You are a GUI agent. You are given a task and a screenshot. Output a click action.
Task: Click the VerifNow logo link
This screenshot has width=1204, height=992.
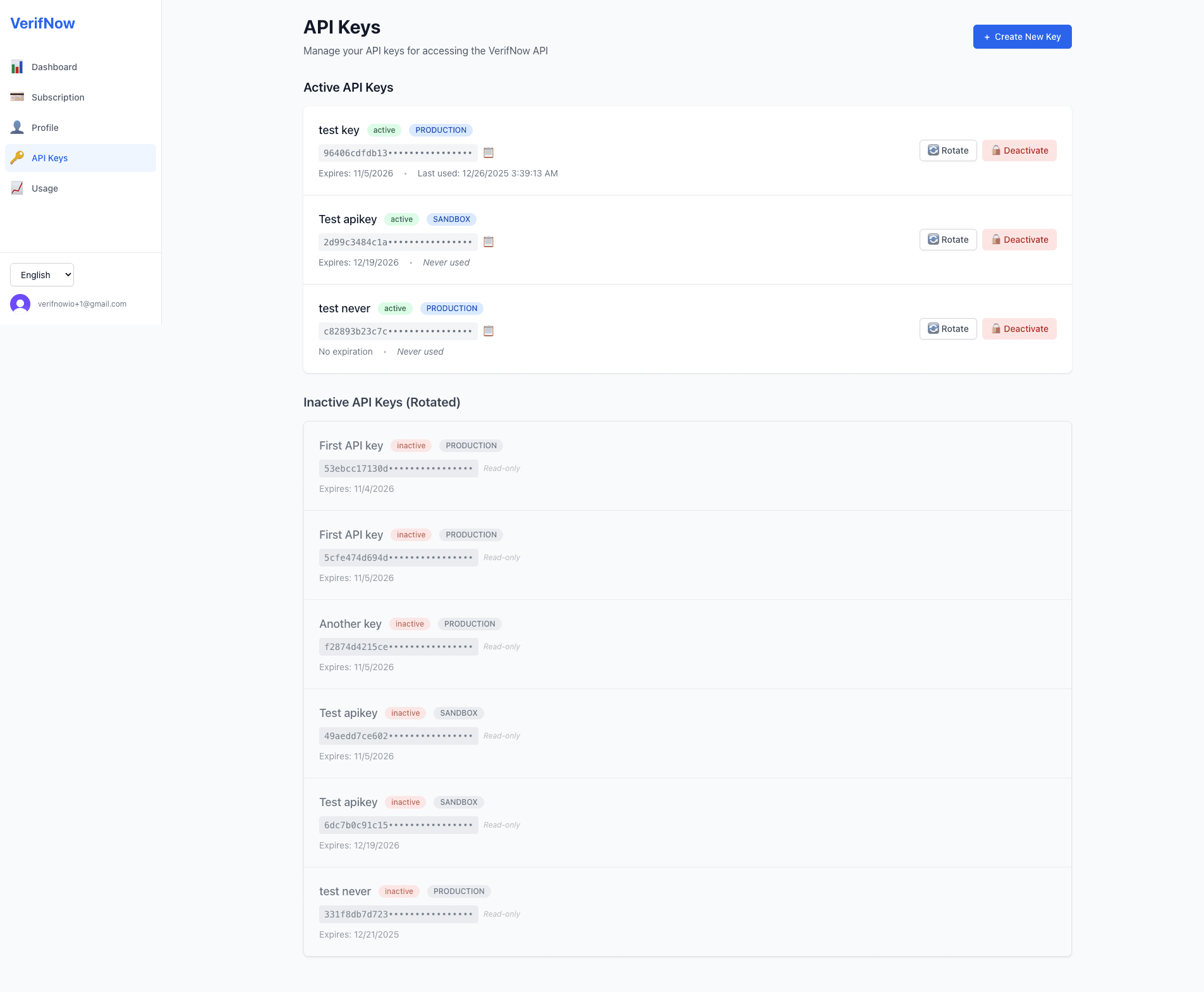point(42,23)
